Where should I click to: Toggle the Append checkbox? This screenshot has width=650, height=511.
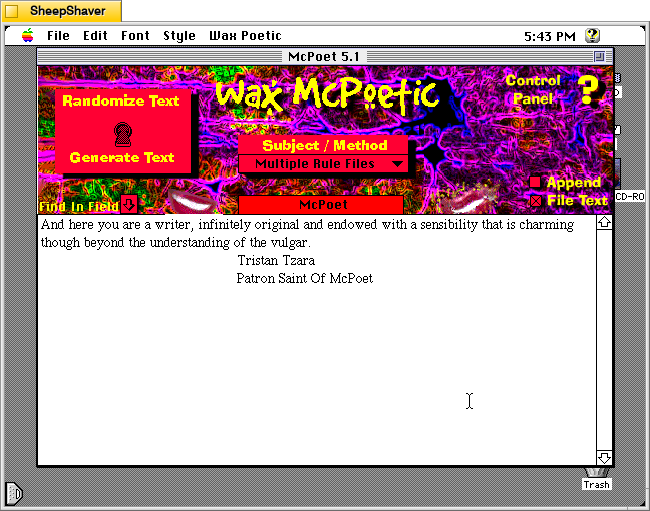click(x=535, y=182)
